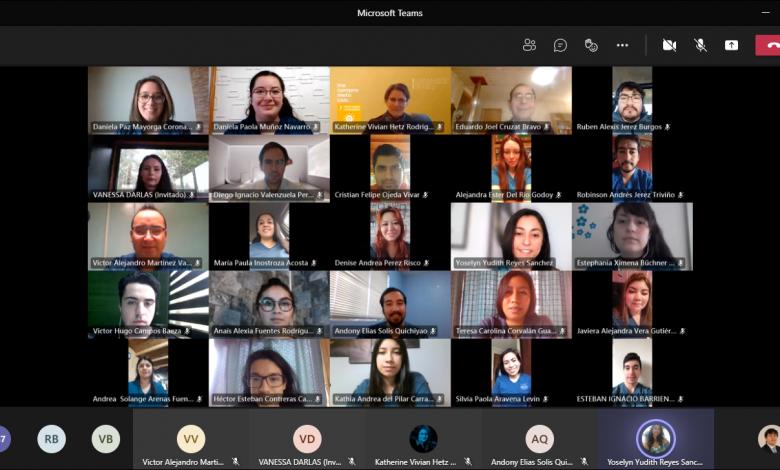780x470 pixels.
Task: Click the AQ avatar for Andony Elias
Action: 539,439
